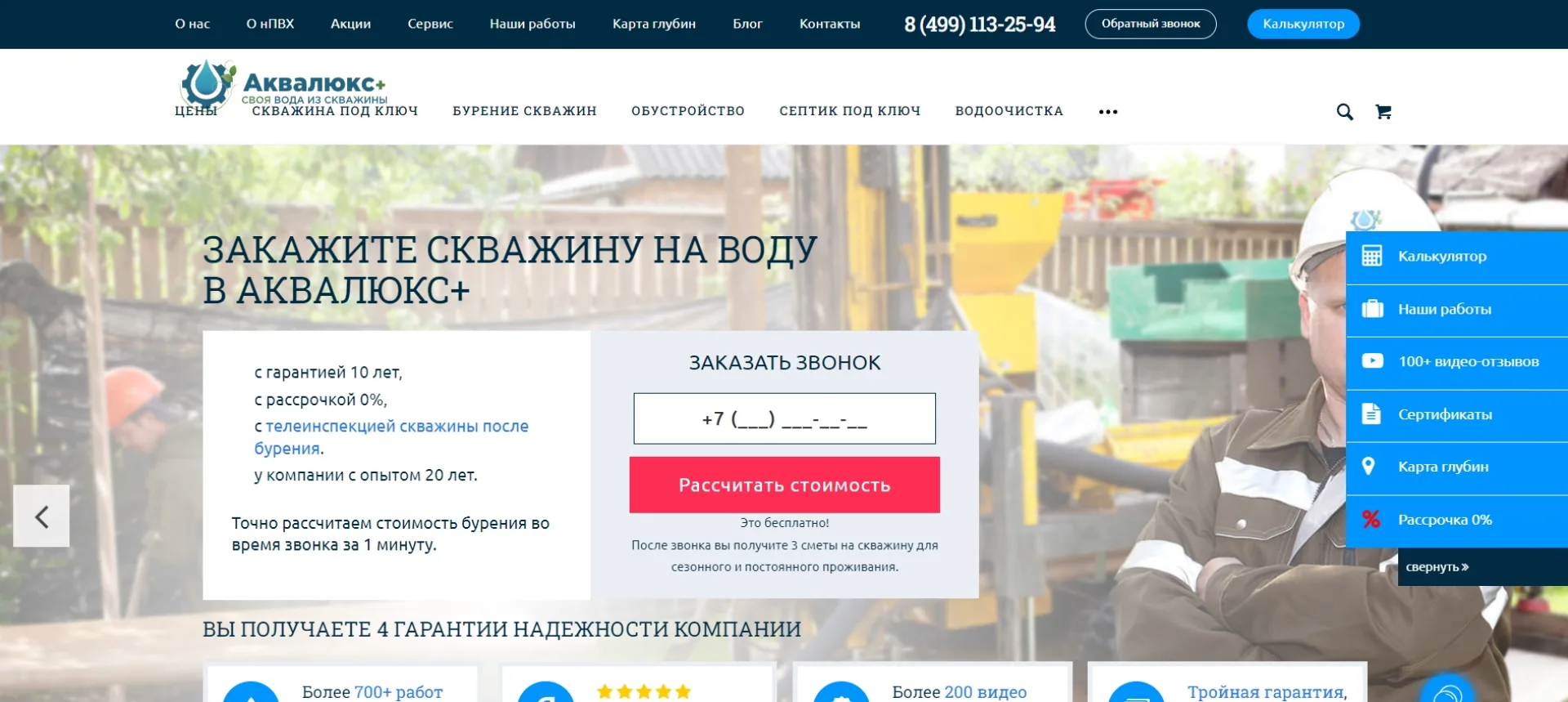Click the 200 видео link
This screenshot has width=1568, height=702.
point(986,692)
